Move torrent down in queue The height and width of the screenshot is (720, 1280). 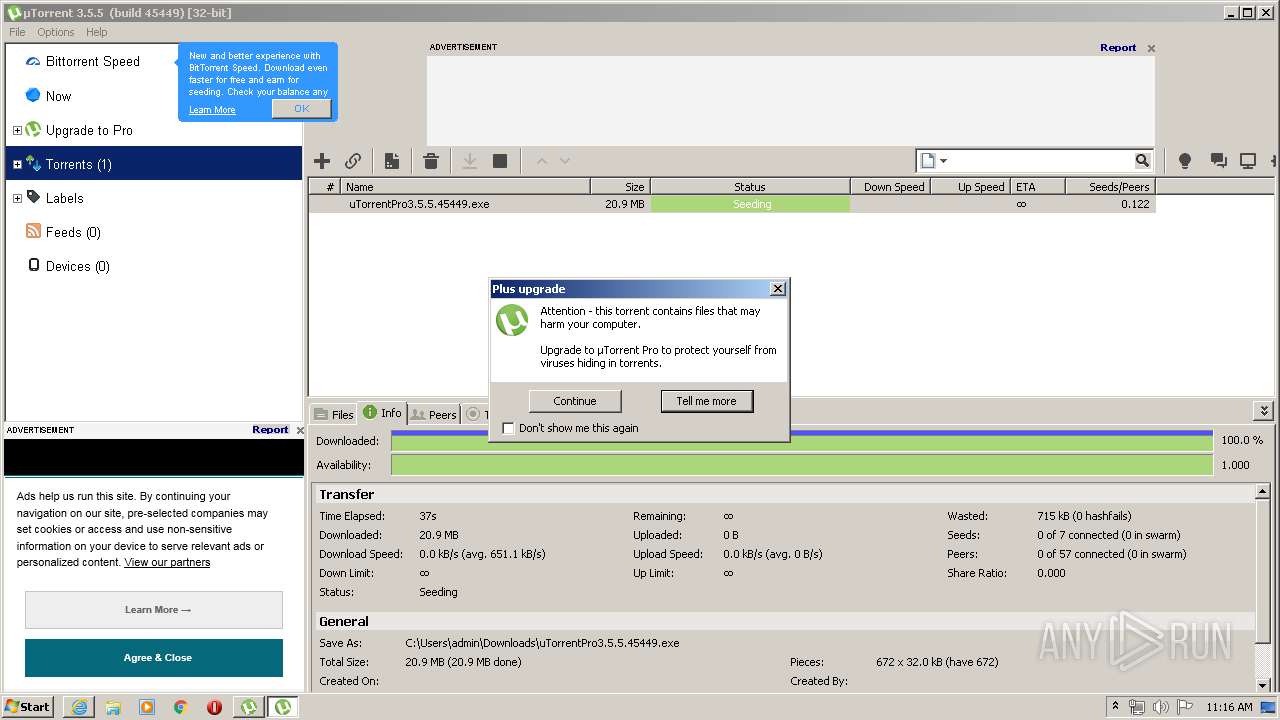click(x=565, y=161)
